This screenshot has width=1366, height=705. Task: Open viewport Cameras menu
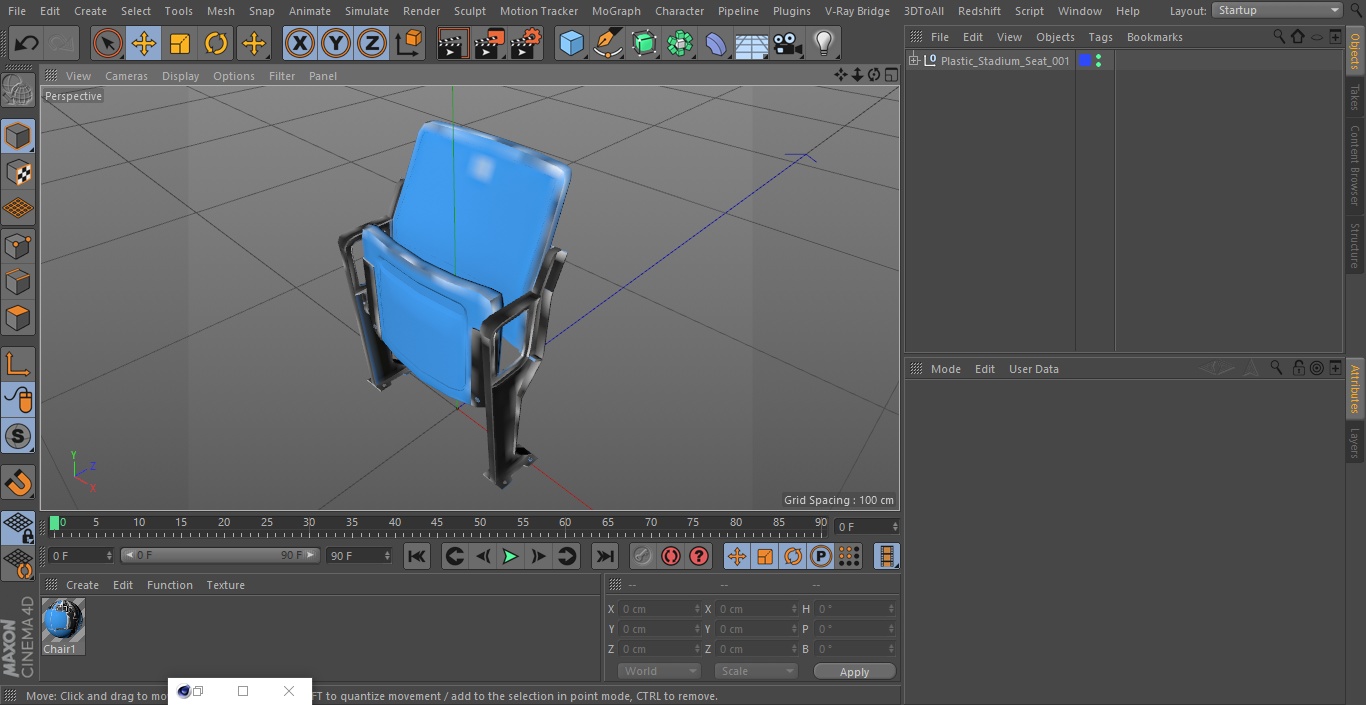(x=126, y=76)
